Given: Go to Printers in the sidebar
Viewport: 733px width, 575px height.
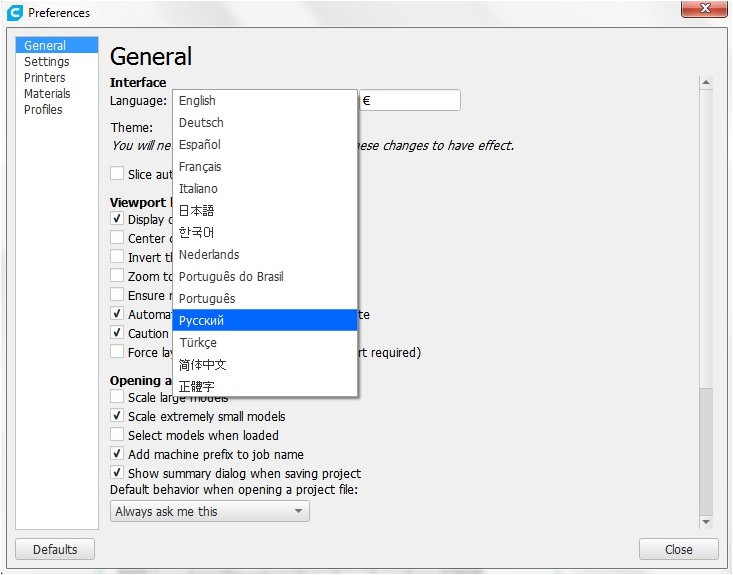Looking at the screenshot, I should (45, 78).
